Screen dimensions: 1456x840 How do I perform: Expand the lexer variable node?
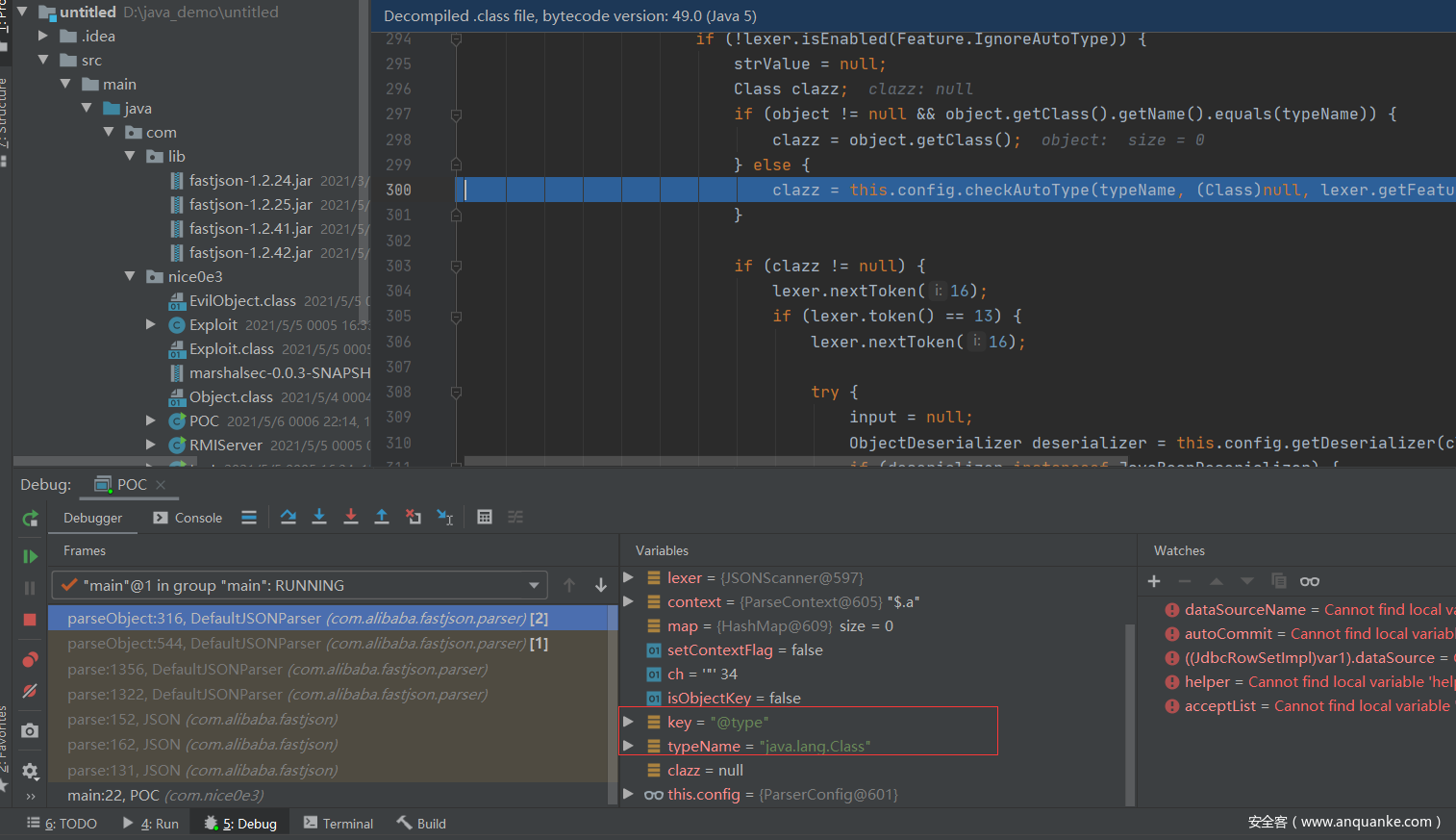click(x=629, y=577)
